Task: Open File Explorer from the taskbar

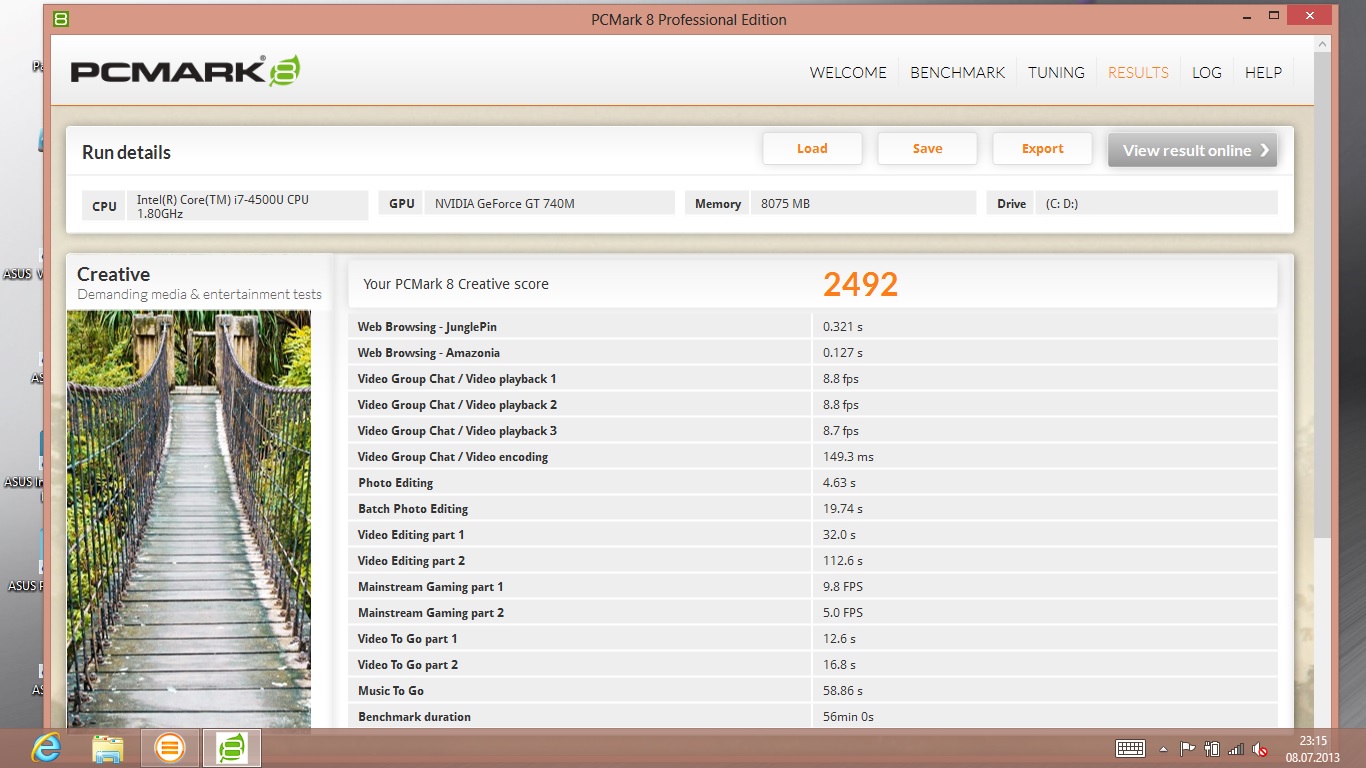Action: (x=107, y=747)
